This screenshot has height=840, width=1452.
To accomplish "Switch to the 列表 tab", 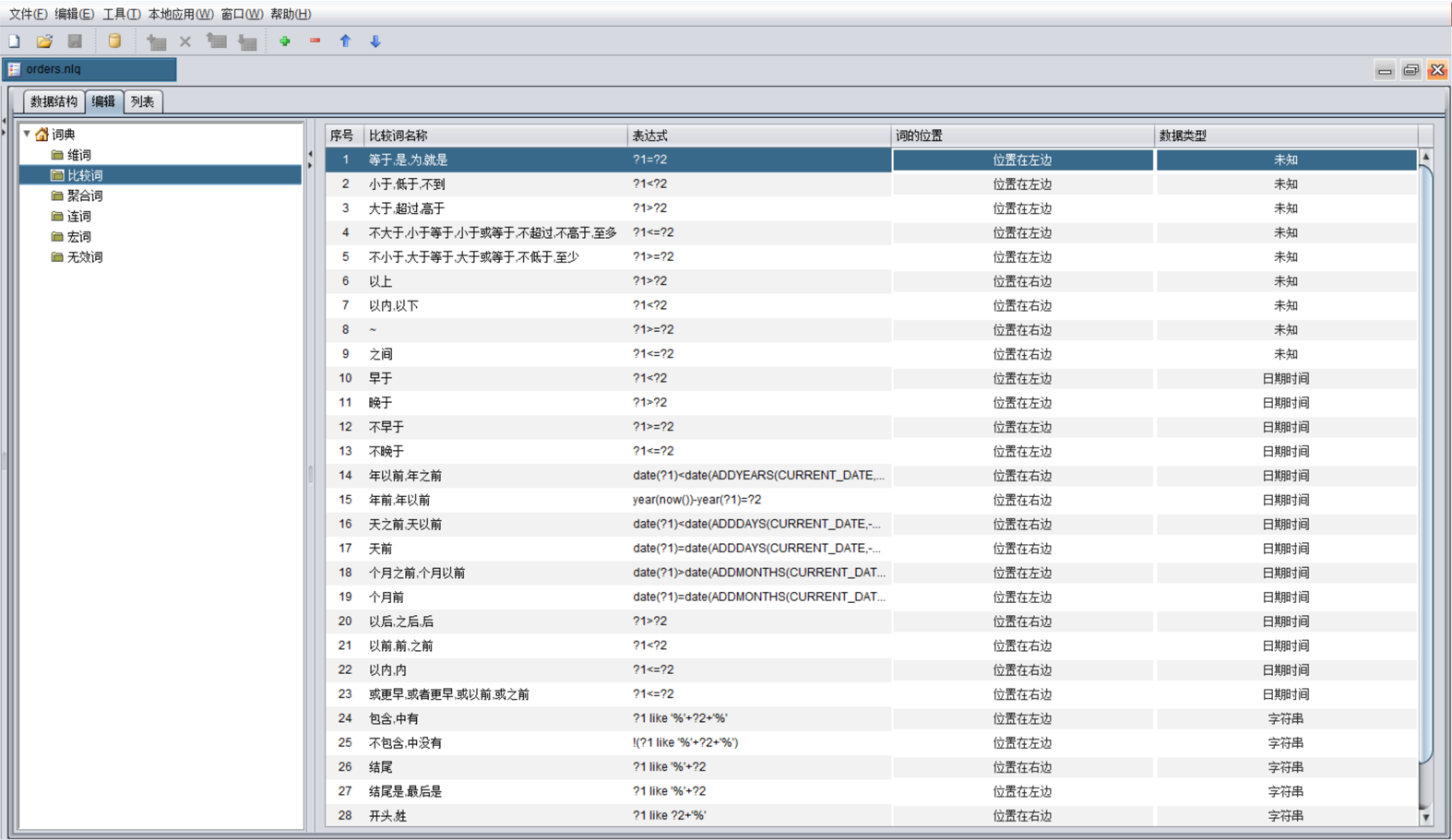I will click(x=142, y=101).
